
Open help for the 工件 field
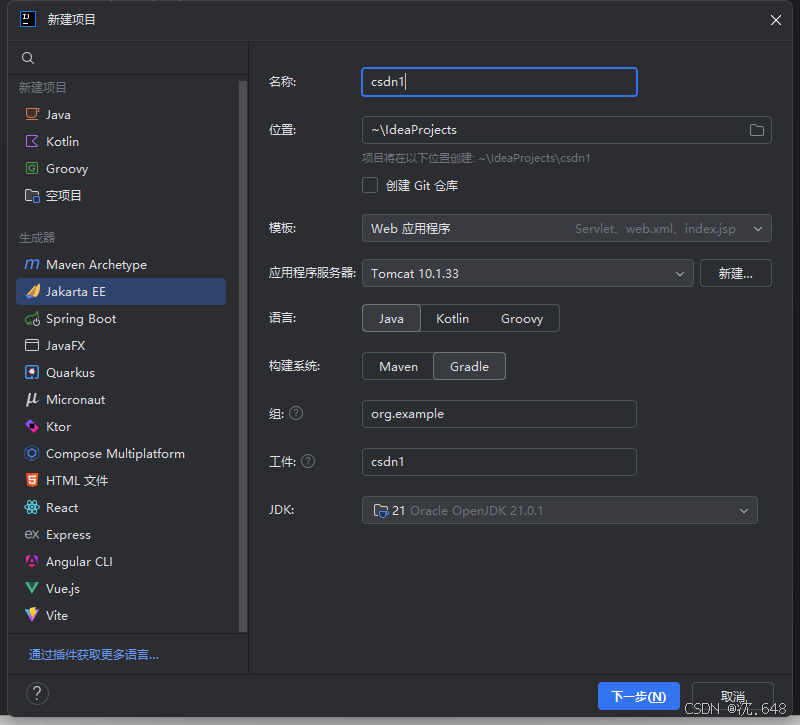click(308, 461)
